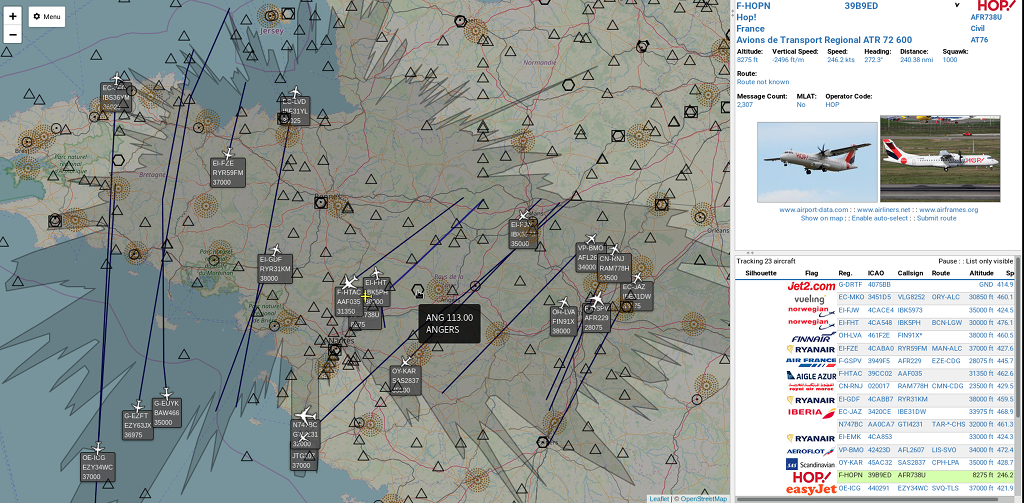Select the BCN-LGW route cell
The image size is (1024, 503).
946,323
